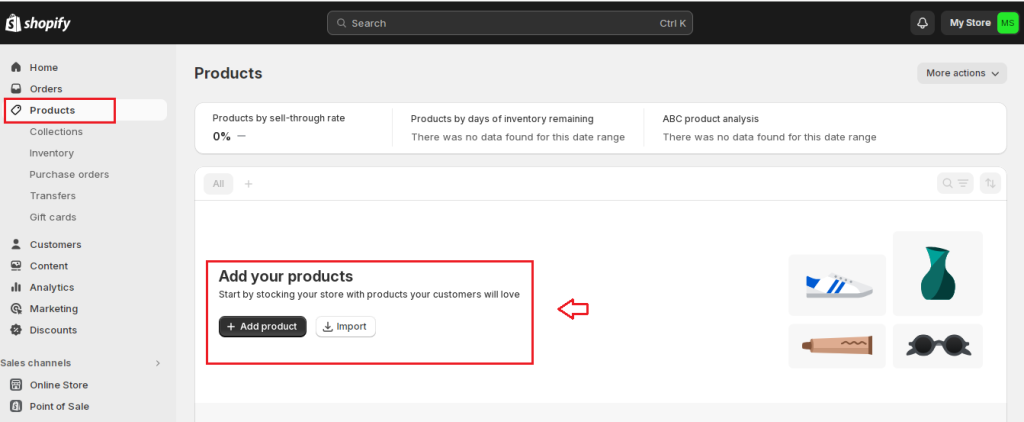Click the Content icon in sidebar
This screenshot has width=1024, height=422.
coord(16,266)
